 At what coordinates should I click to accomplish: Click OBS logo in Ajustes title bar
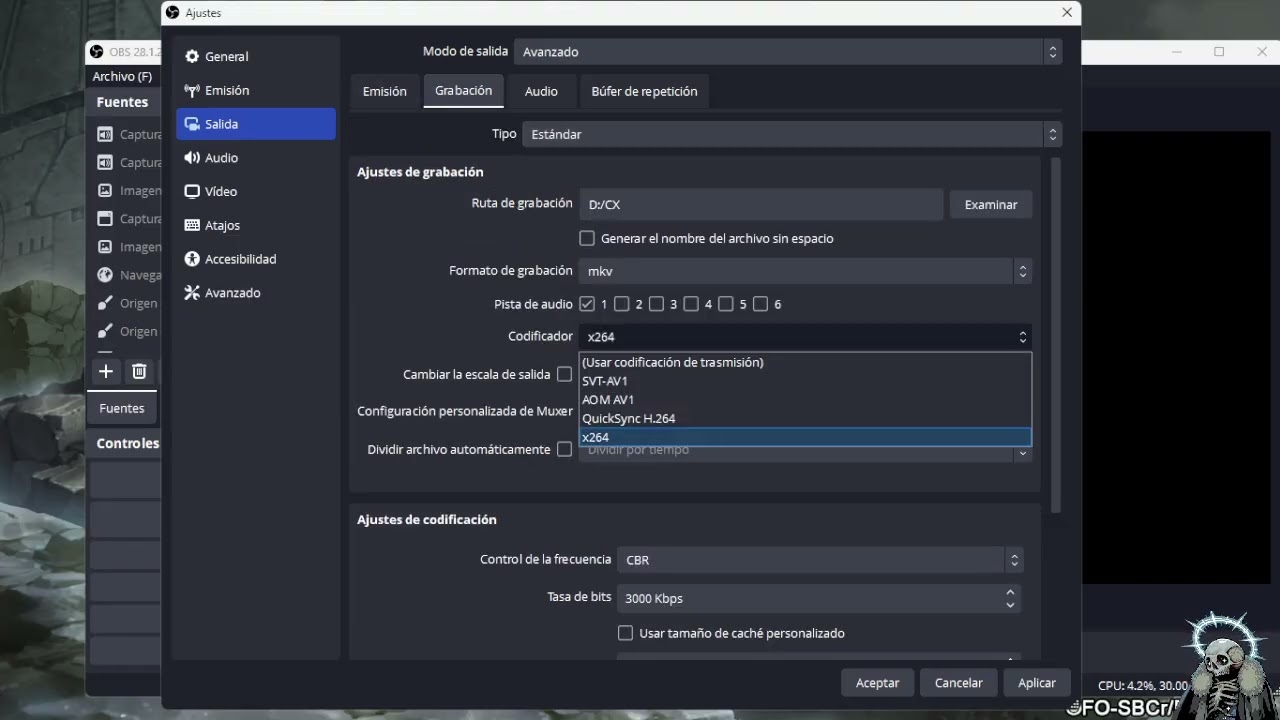pyautogui.click(x=173, y=13)
